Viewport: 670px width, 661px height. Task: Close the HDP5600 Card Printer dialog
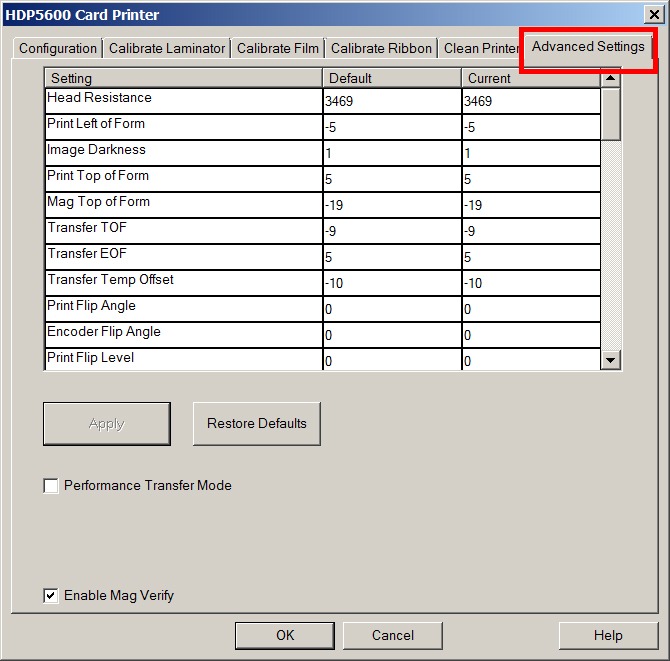click(653, 14)
